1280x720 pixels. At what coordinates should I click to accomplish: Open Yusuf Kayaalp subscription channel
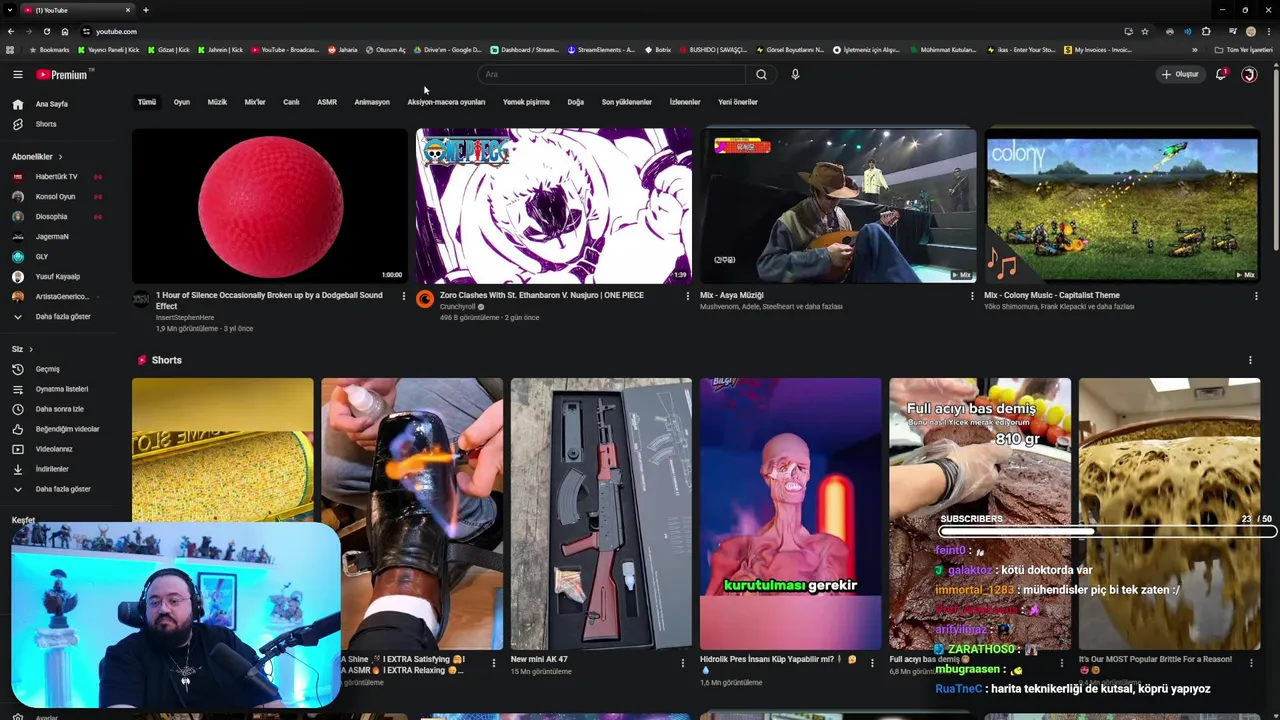(x=58, y=277)
